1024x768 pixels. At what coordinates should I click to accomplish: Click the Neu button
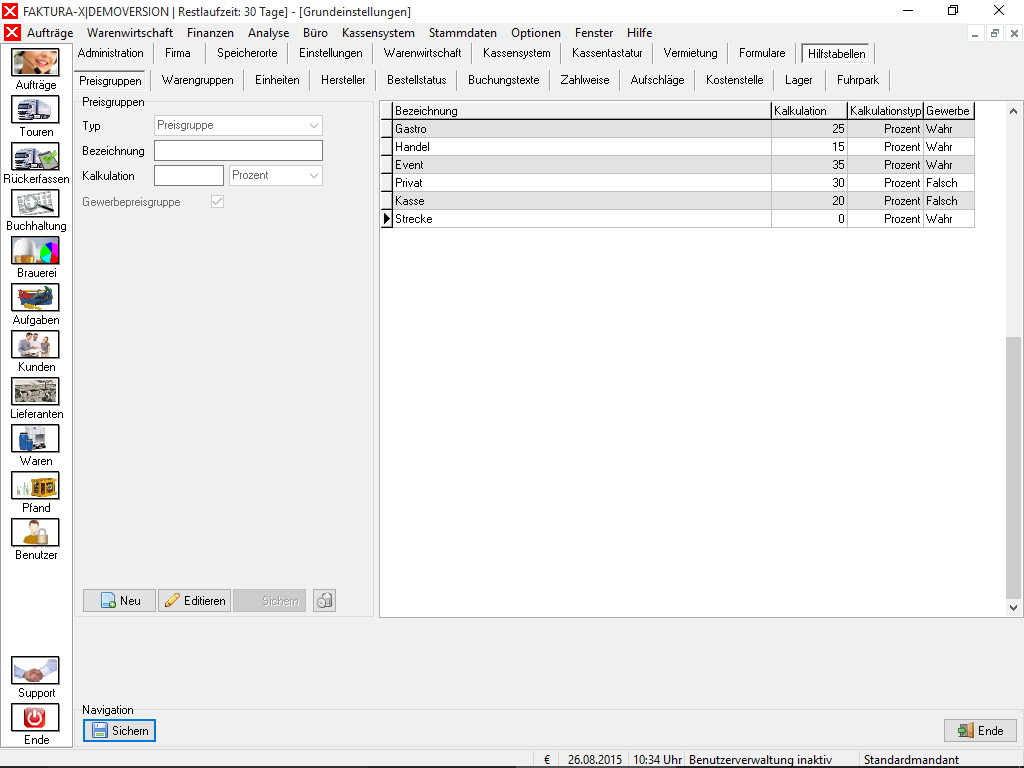(x=120, y=600)
